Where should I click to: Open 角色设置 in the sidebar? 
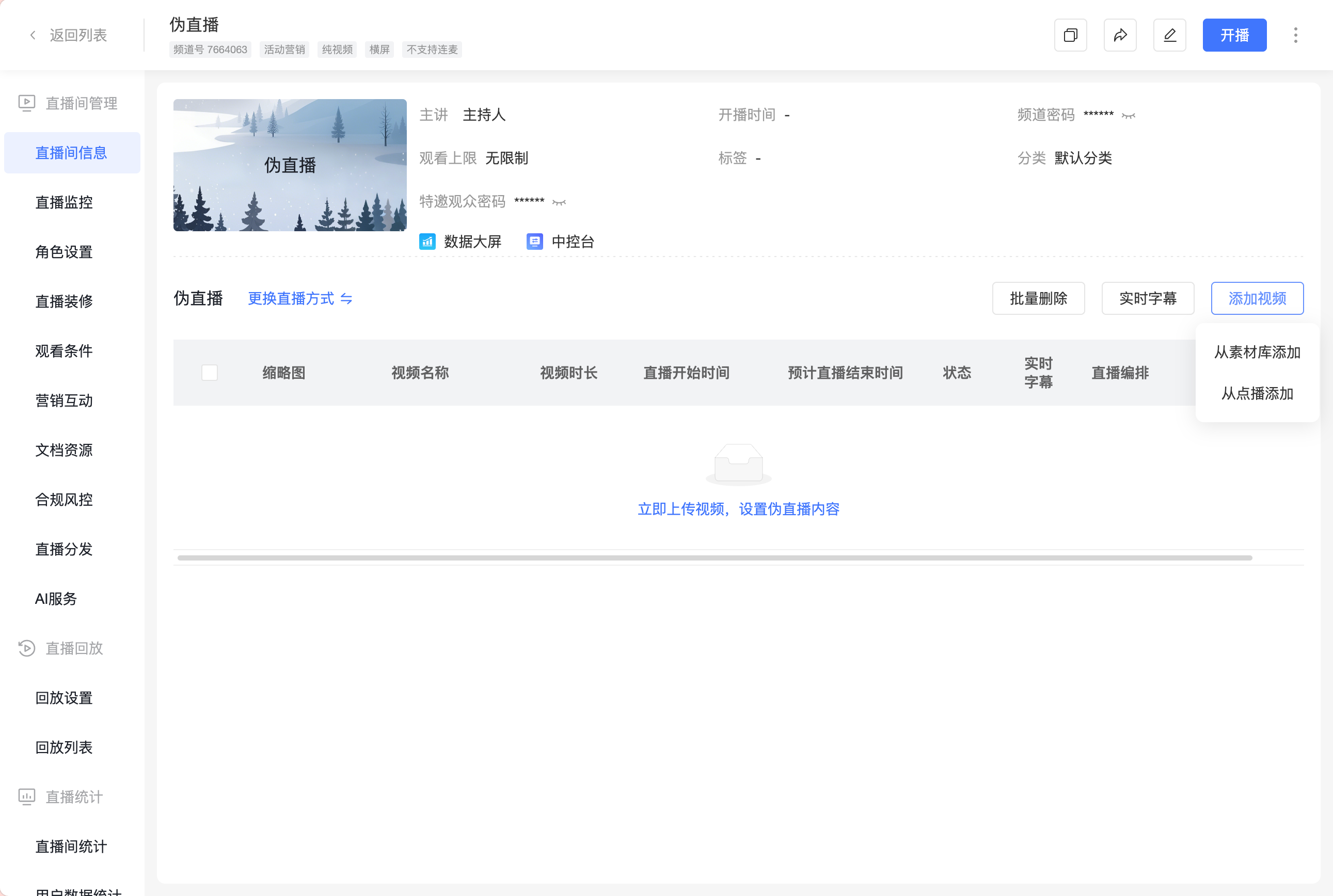tap(64, 252)
